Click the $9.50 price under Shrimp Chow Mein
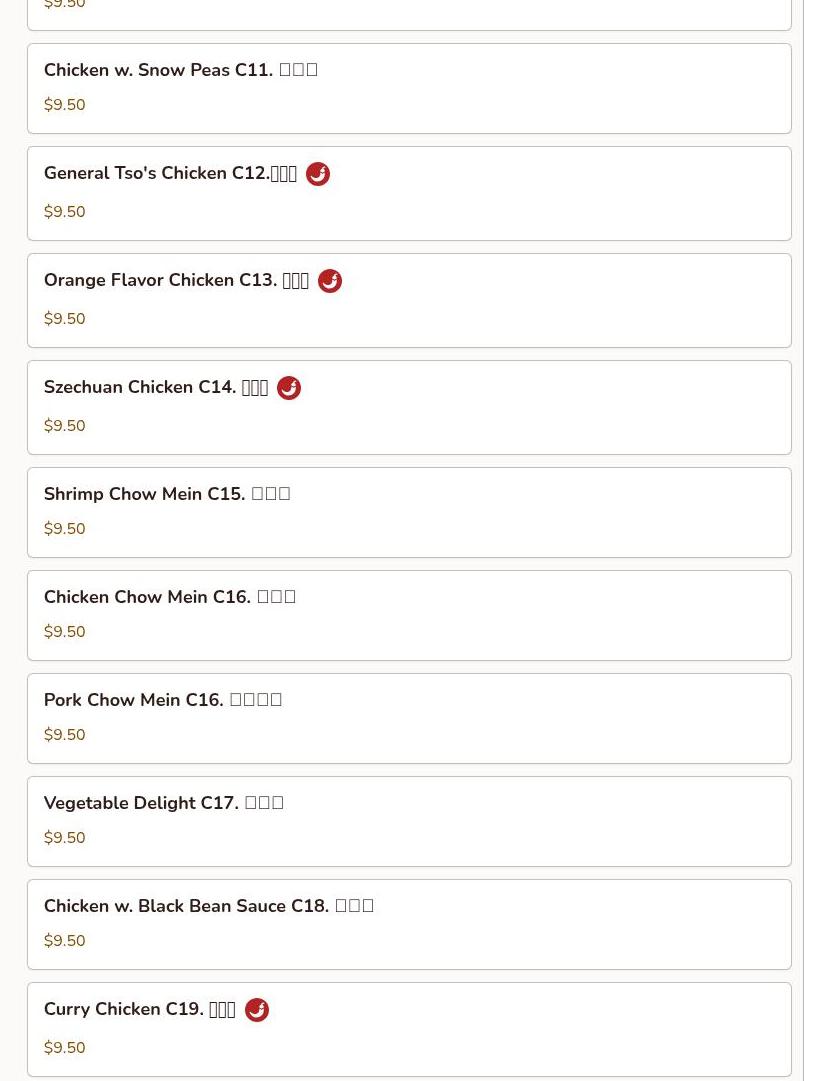Viewport: 824px width, 1081px height. pos(65,529)
